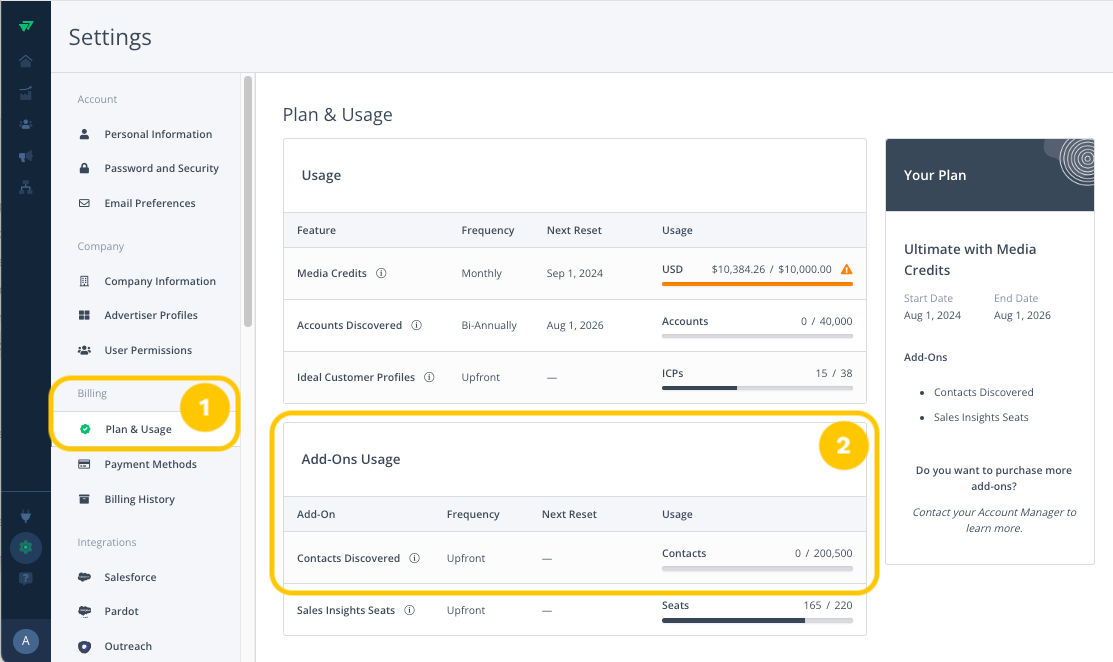Click the settings sidebar scrollbar
The height and width of the screenshot is (662, 1113).
[248, 202]
